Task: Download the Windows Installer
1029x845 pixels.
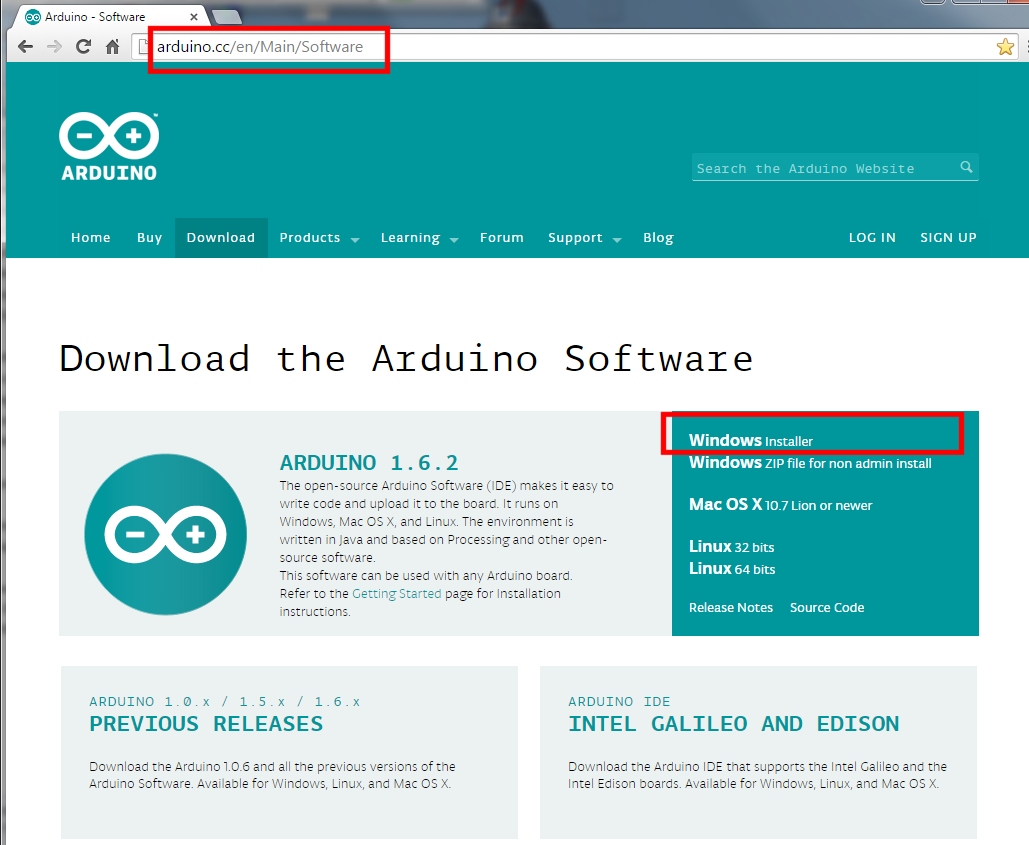Action: (x=751, y=440)
